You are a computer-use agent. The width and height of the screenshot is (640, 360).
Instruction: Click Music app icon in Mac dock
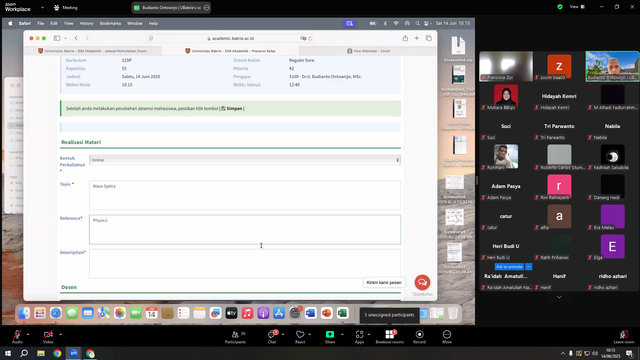coord(247,313)
